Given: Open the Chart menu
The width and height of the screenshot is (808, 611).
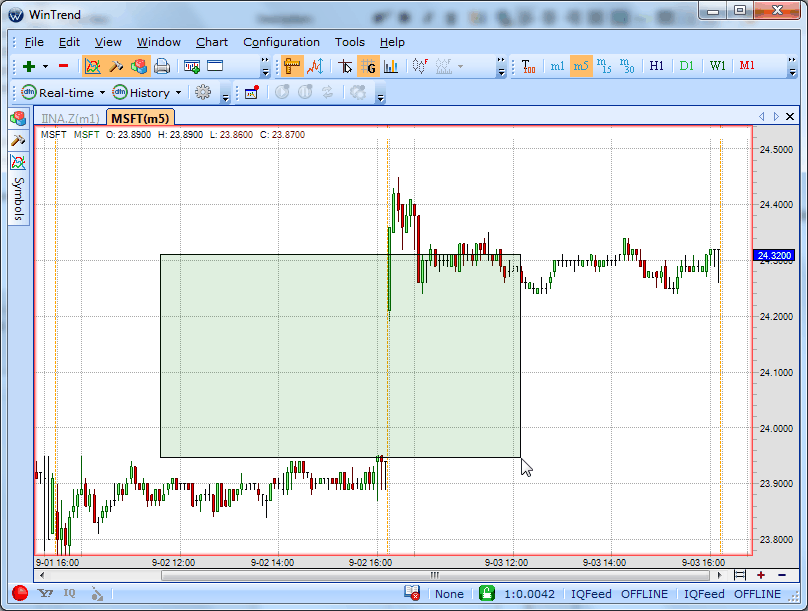Looking at the screenshot, I should 212,42.
